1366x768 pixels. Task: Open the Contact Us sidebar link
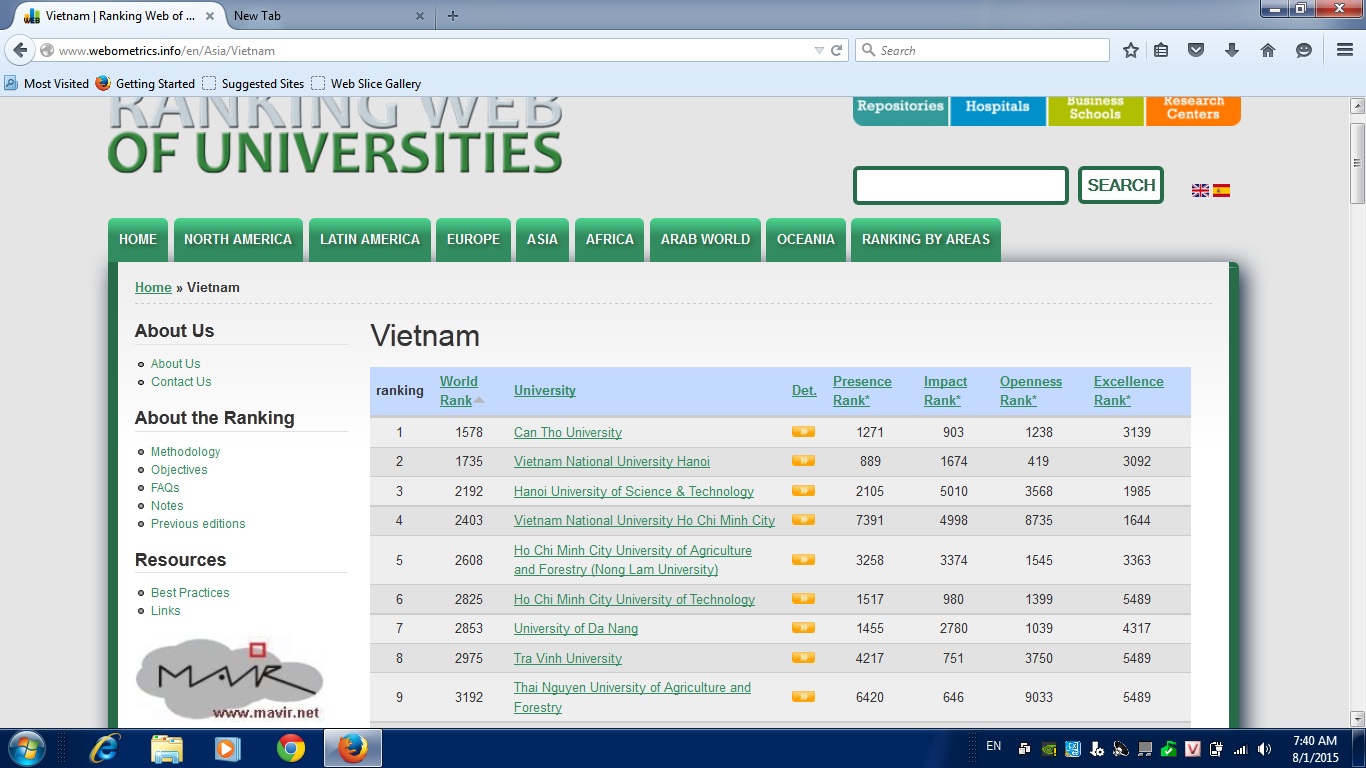tap(181, 382)
